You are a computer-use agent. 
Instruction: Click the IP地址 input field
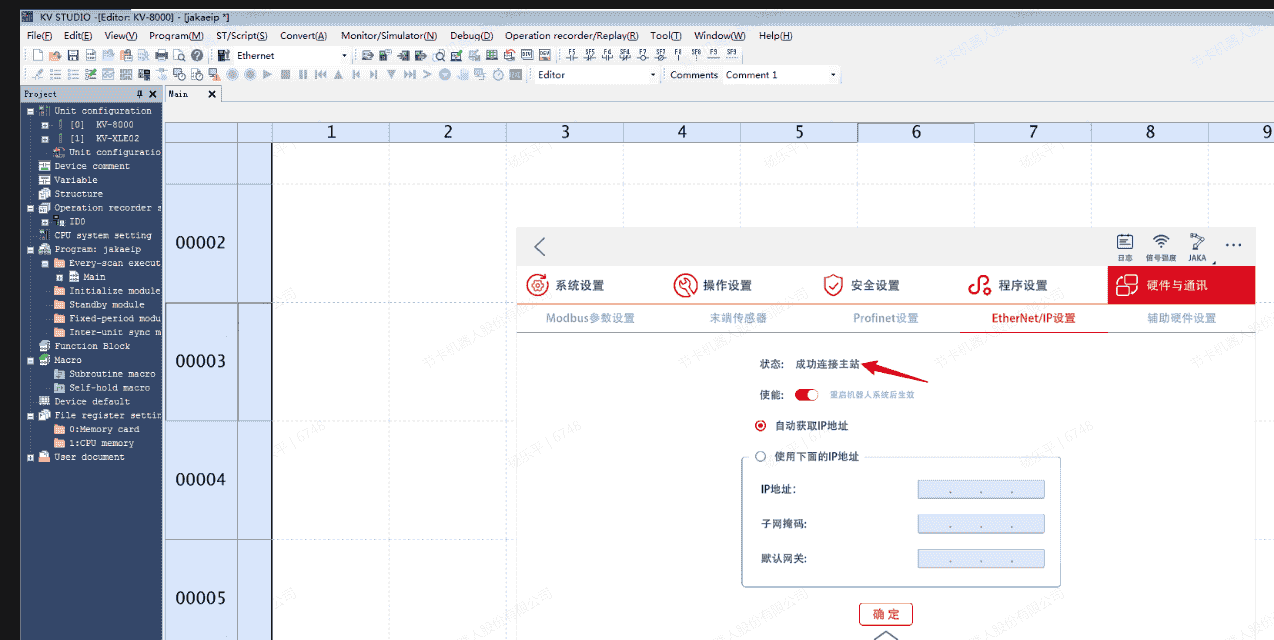click(x=980, y=490)
